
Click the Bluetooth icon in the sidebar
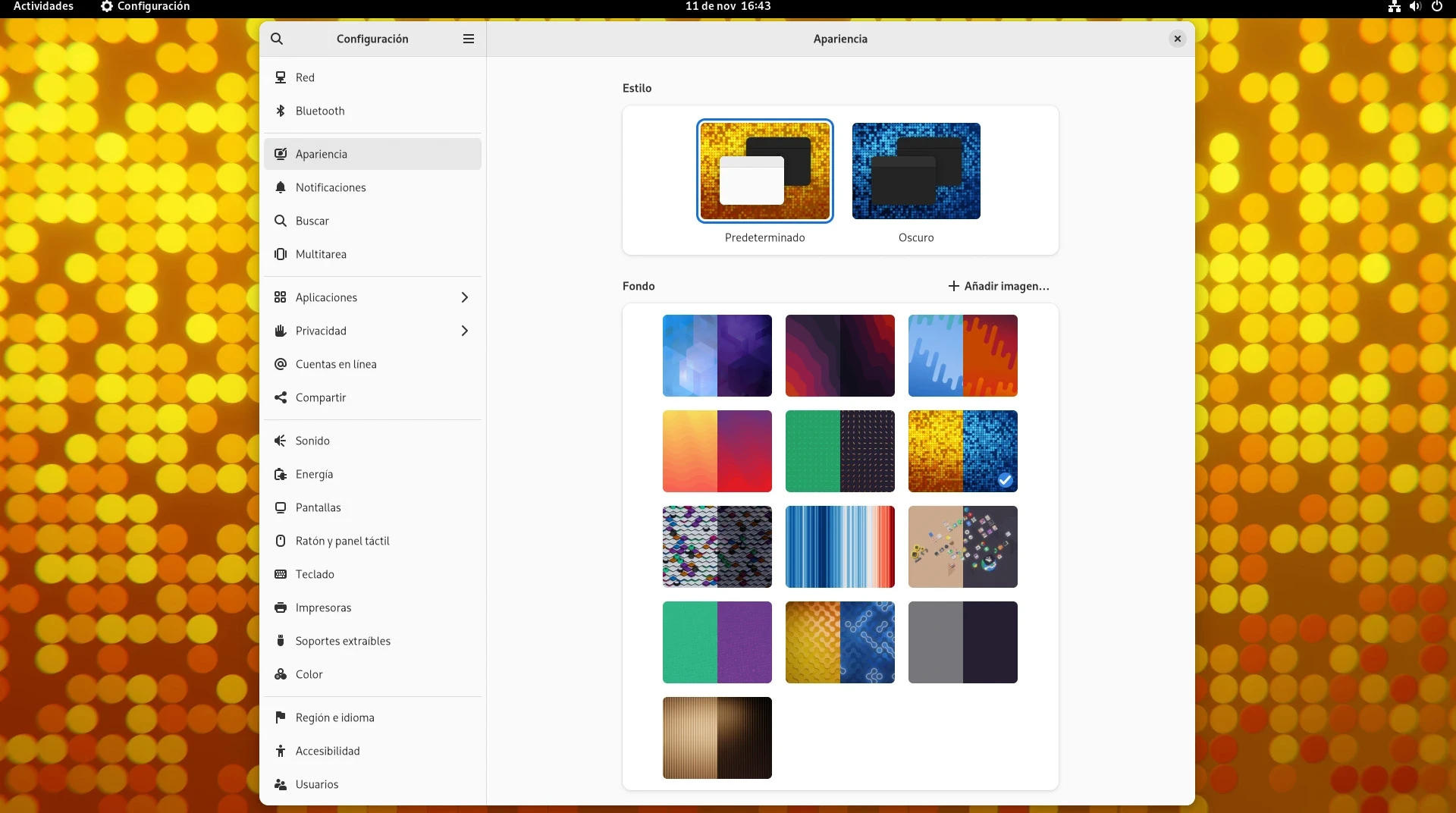point(281,111)
